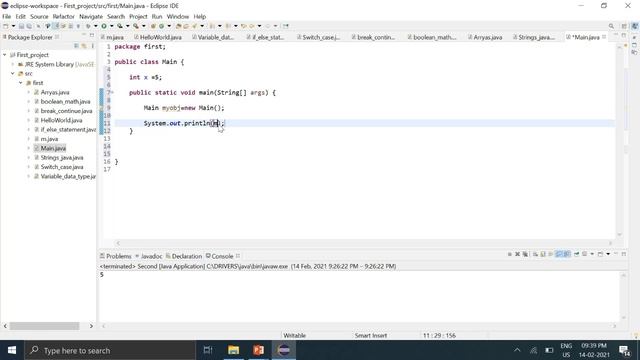The height and width of the screenshot is (360, 640).
Task: Toggle Word Wrap in Console toolbar
Action: pos(551,254)
